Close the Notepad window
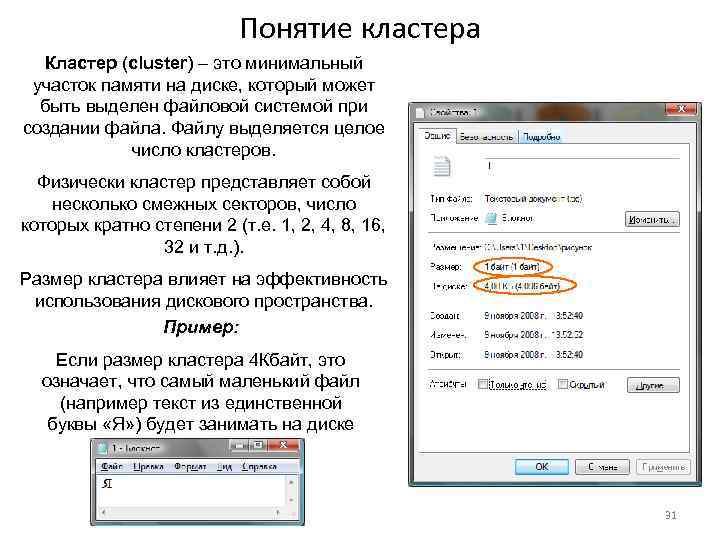This screenshot has height=540, width=720. (x=284, y=445)
